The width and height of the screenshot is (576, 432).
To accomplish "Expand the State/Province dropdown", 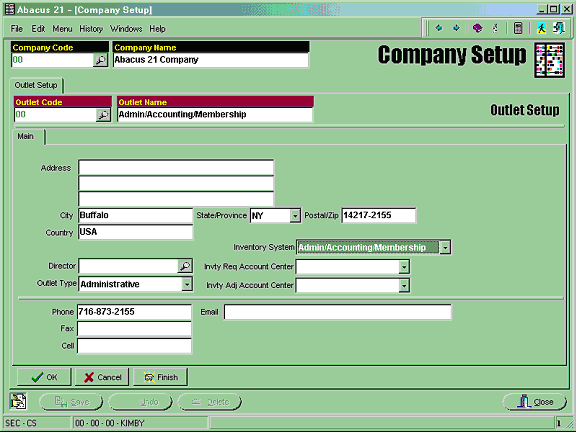I will (295, 216).
